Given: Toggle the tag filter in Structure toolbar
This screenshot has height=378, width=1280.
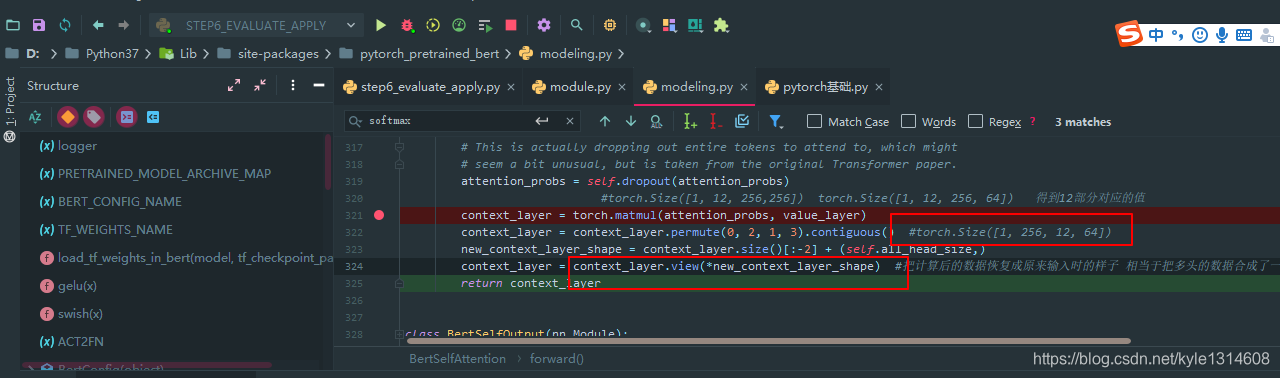Looking at the screenshot, I should pos(93,117).
